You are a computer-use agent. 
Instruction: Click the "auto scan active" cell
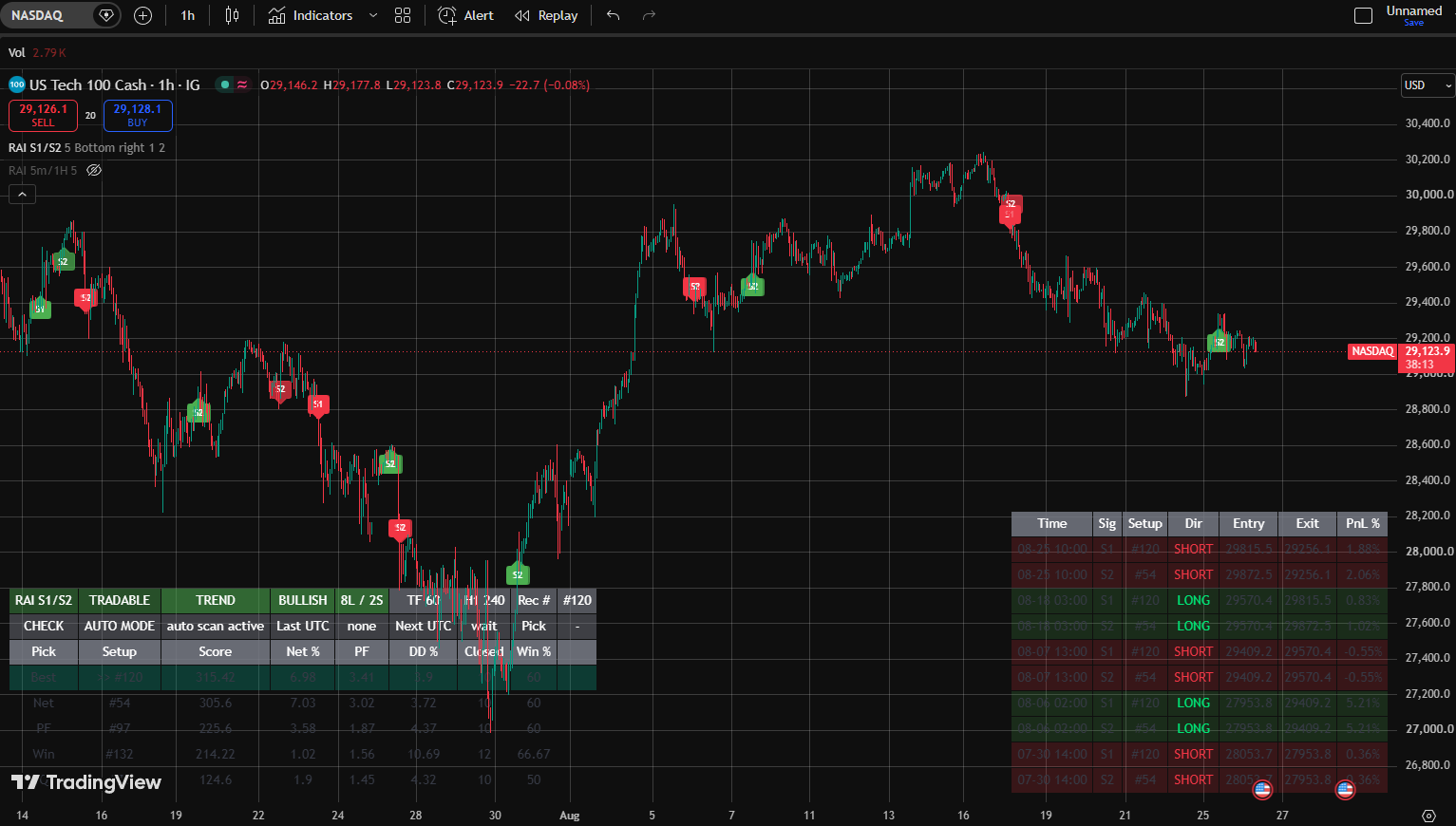(216, 627)
